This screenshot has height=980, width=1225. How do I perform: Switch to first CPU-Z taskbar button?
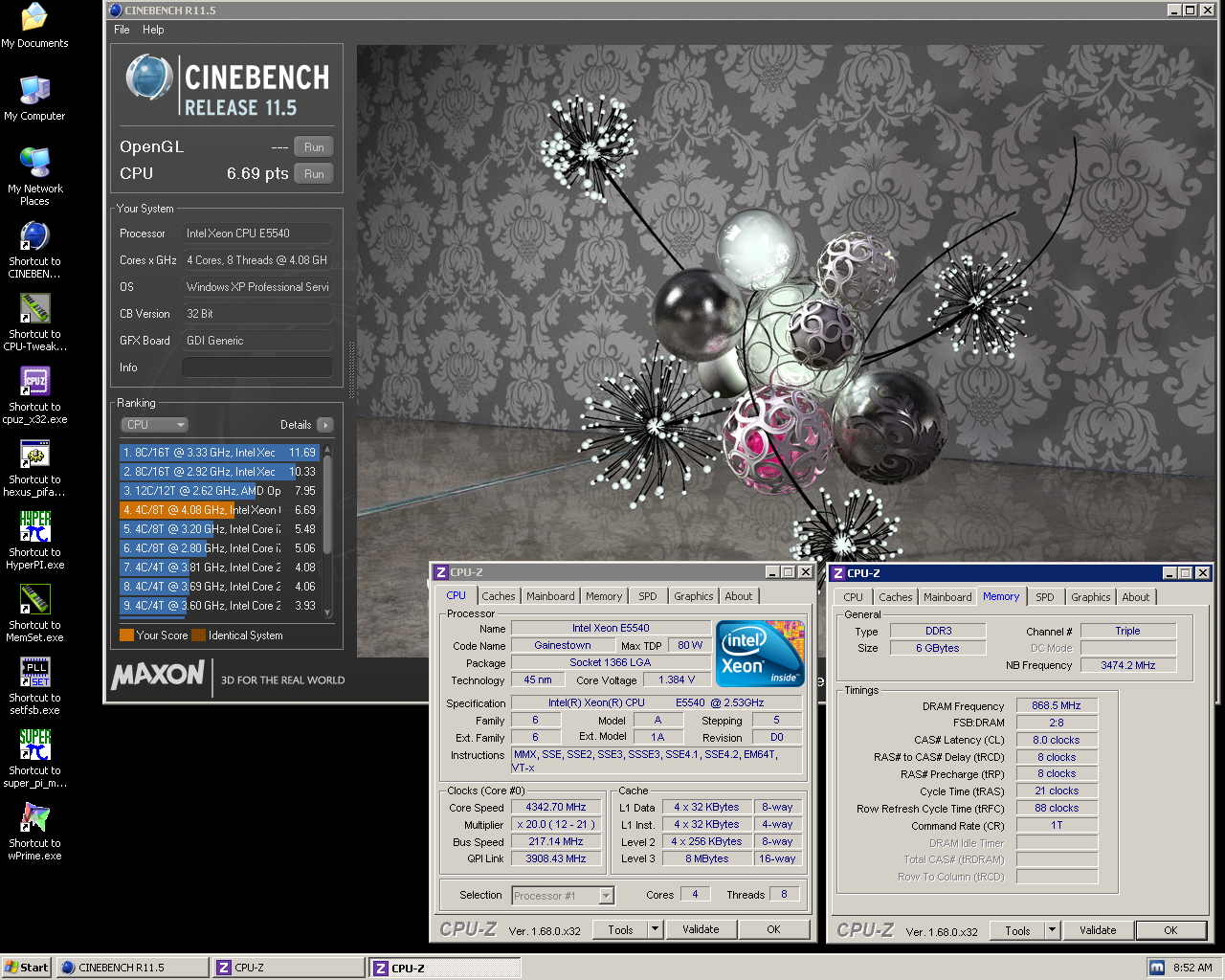pyautogui.click(x=289, y=968)
